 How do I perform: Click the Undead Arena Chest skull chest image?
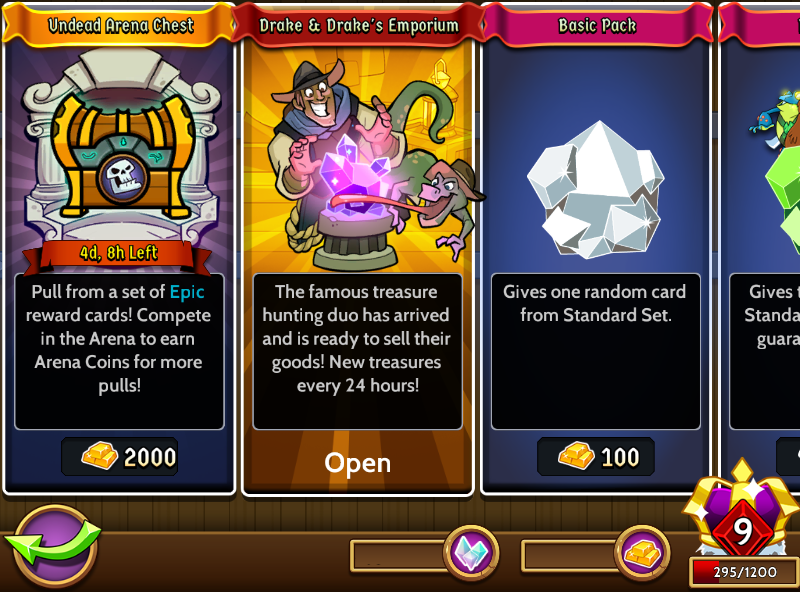click(x=121, y=148)
